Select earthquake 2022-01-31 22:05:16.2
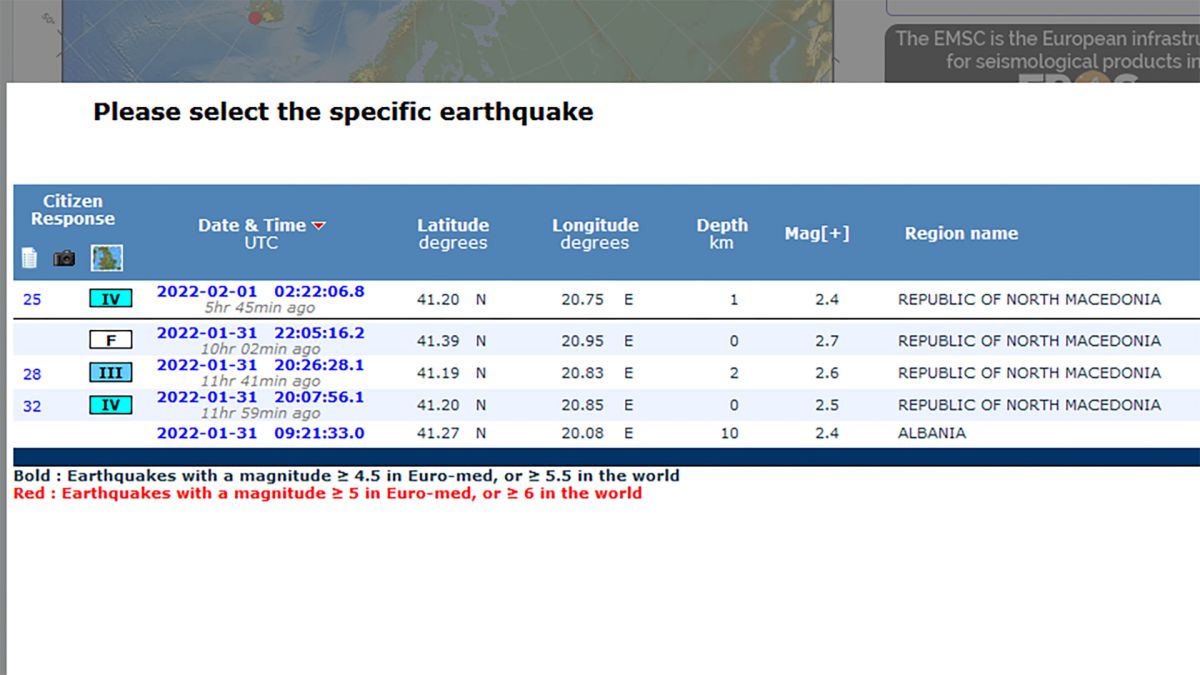 [260, 333]
